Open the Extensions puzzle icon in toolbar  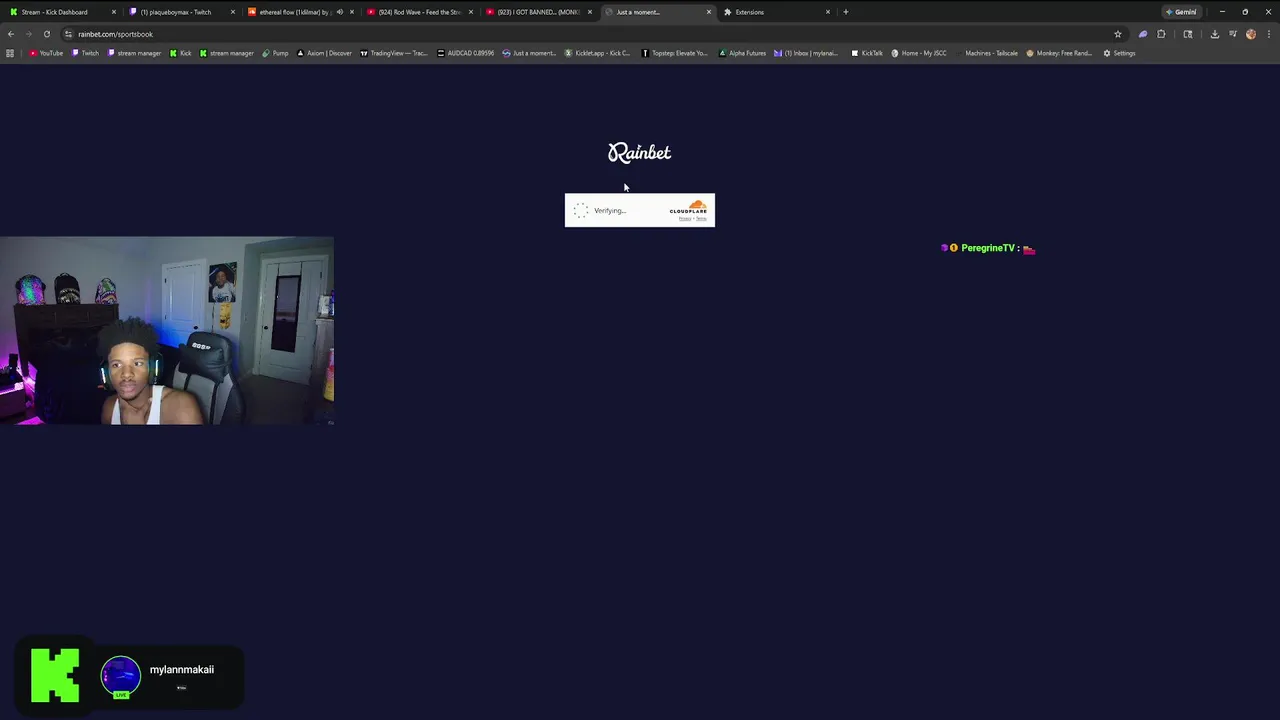[x=1161, y=34]
